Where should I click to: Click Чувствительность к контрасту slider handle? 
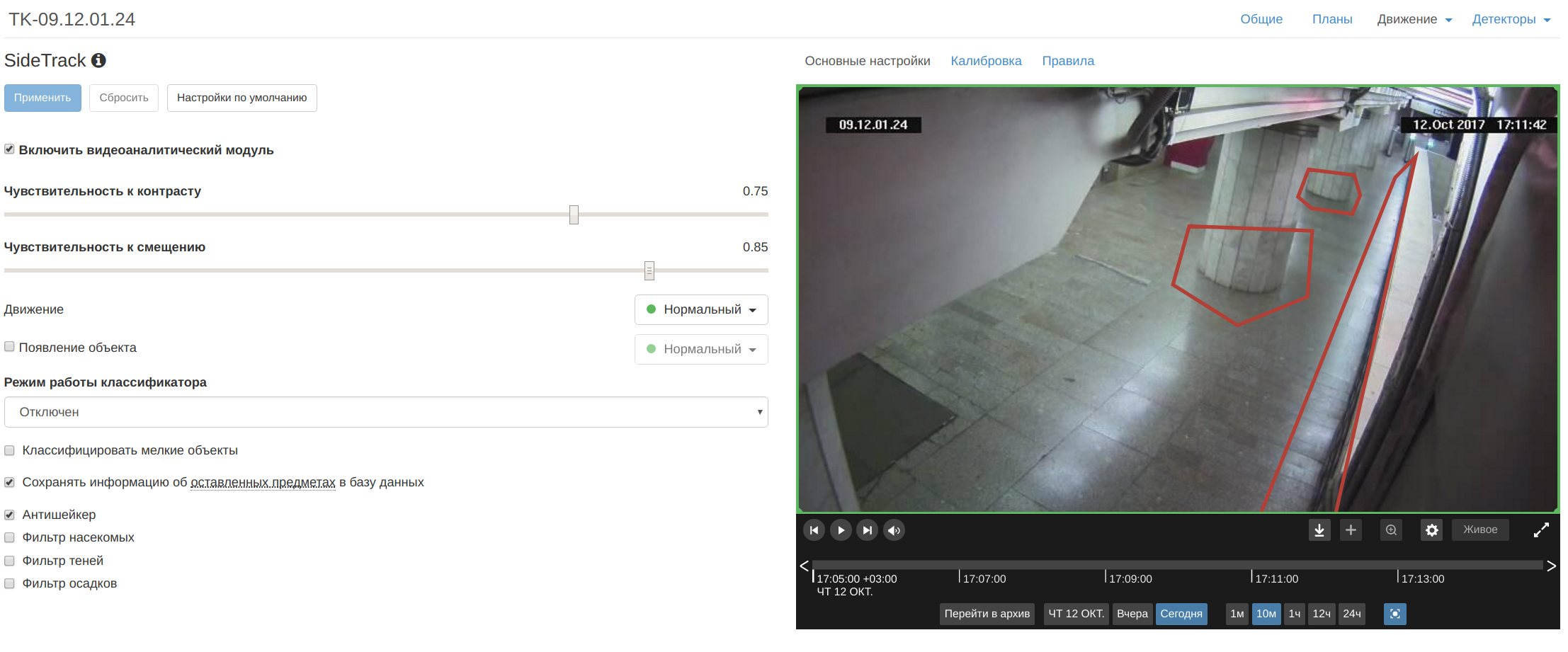click(x=574, y=215)
